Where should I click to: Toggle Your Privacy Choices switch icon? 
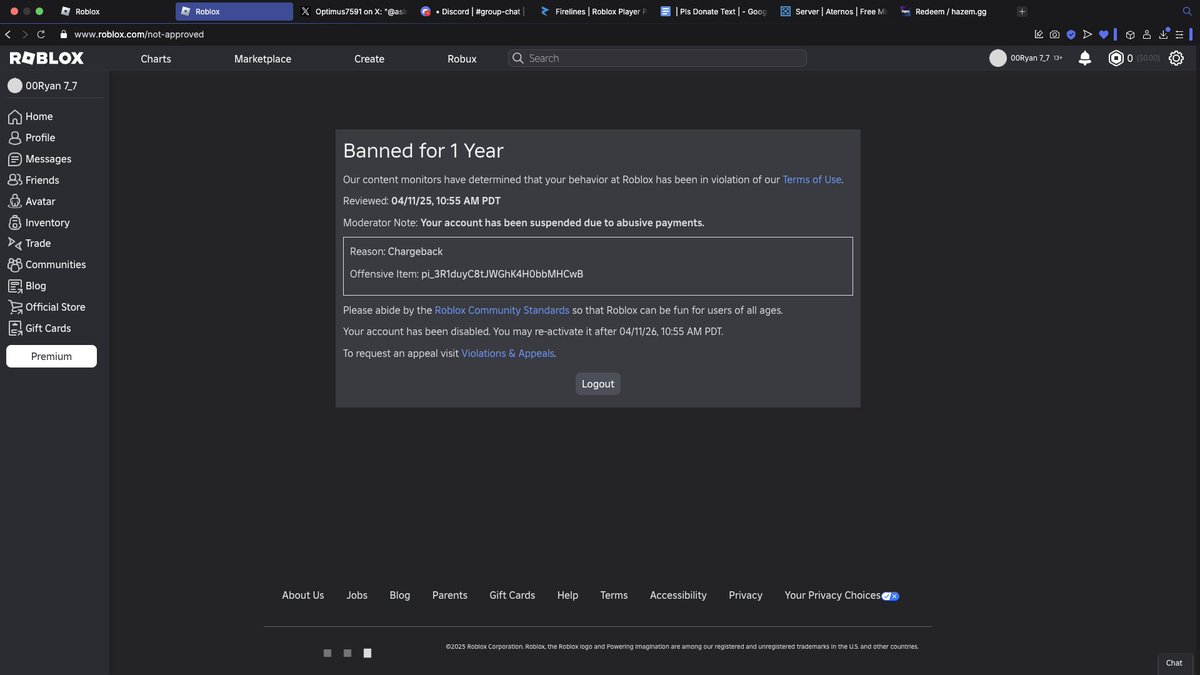point(890,596)
